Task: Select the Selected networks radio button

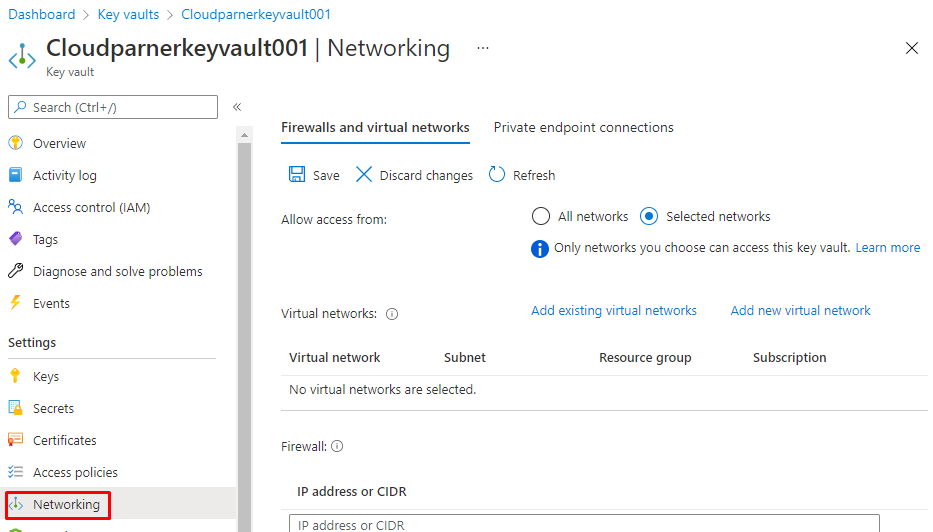Action: tap(649, 216)
